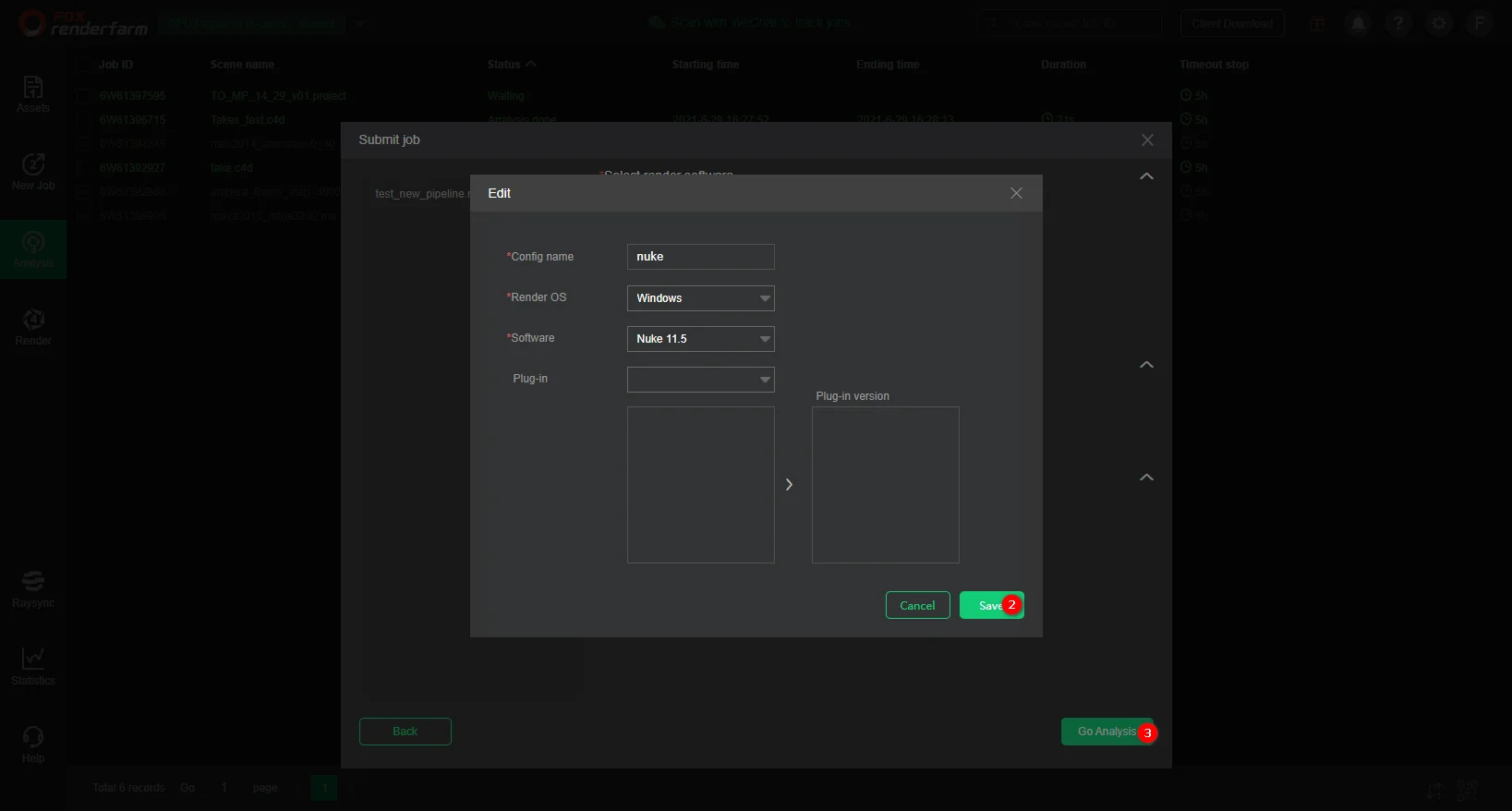Open Help in the sidebar
This screenshot has width=1512, height=811.
point(33,744)
